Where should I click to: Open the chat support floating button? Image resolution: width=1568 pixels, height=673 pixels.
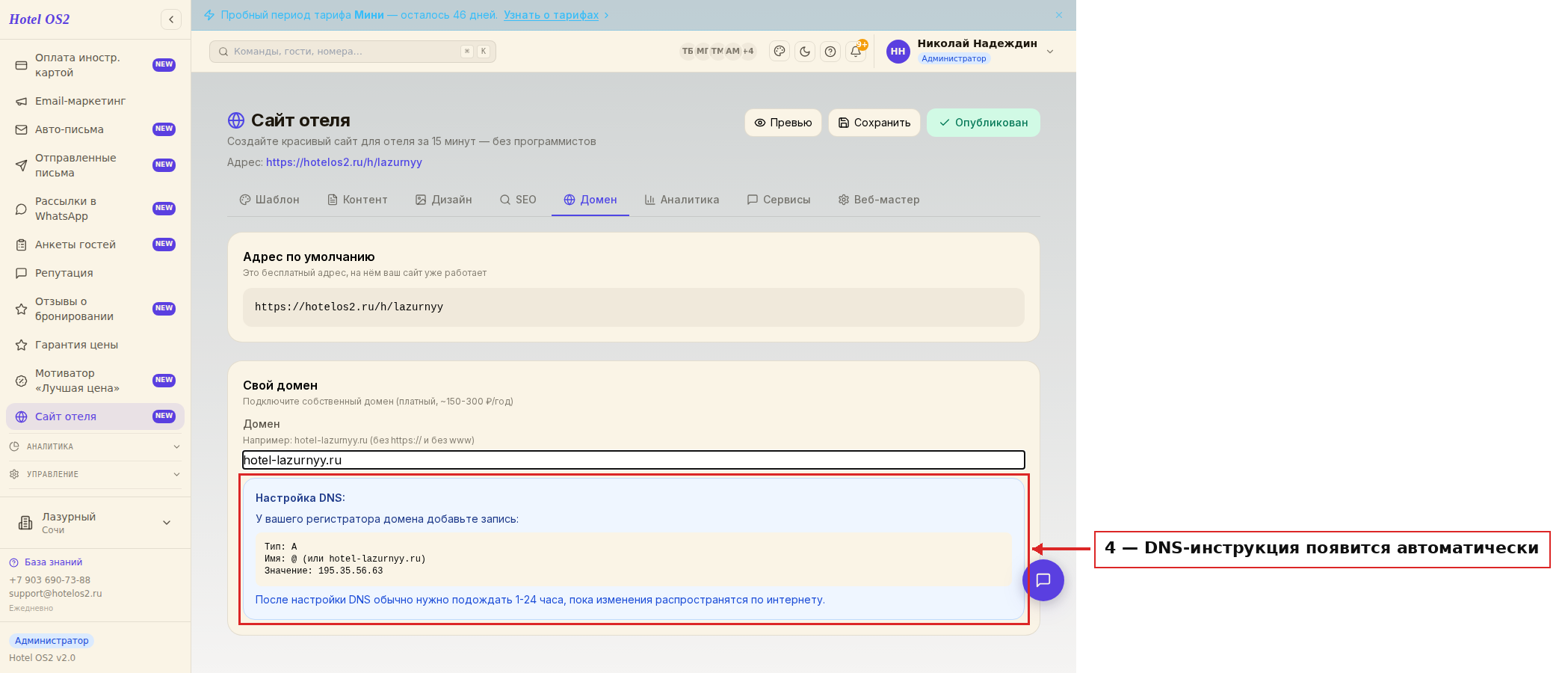(1043, 580)
